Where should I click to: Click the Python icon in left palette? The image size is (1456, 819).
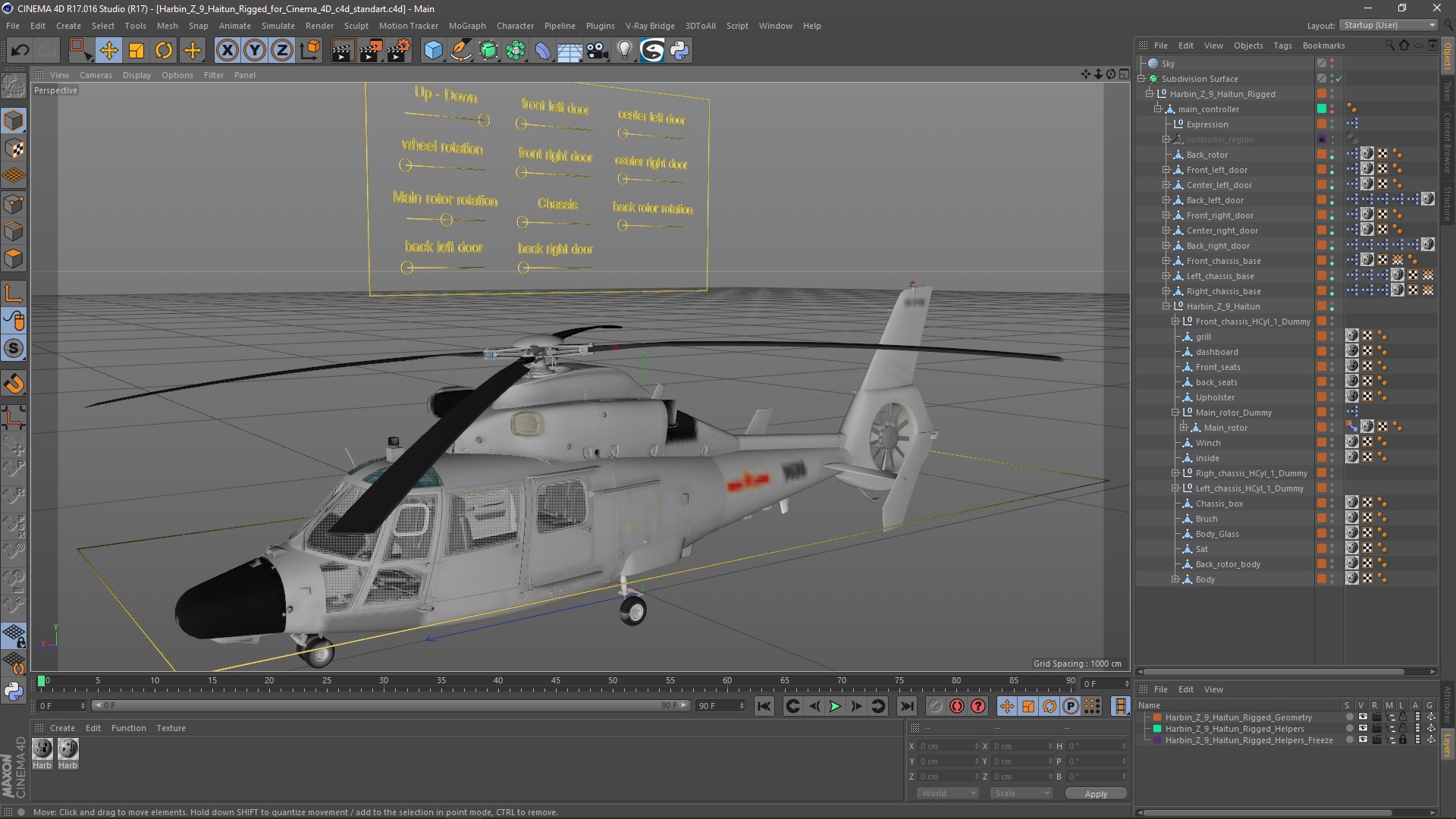pos(14,691)
